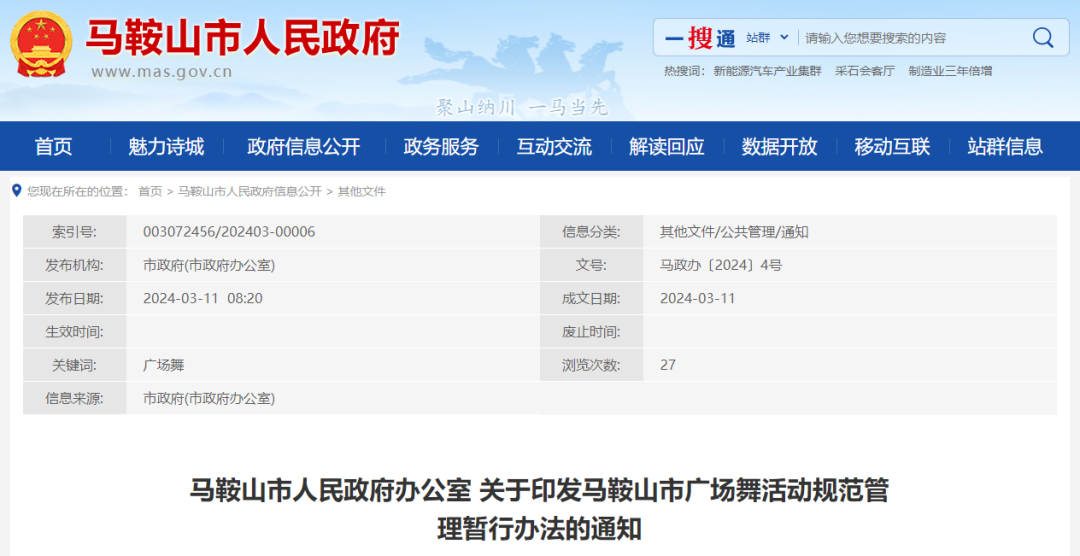The height and width of the screenshot is (556, 1080).
Task: Click the 索引号 label cell
Action: pos(74,232)
